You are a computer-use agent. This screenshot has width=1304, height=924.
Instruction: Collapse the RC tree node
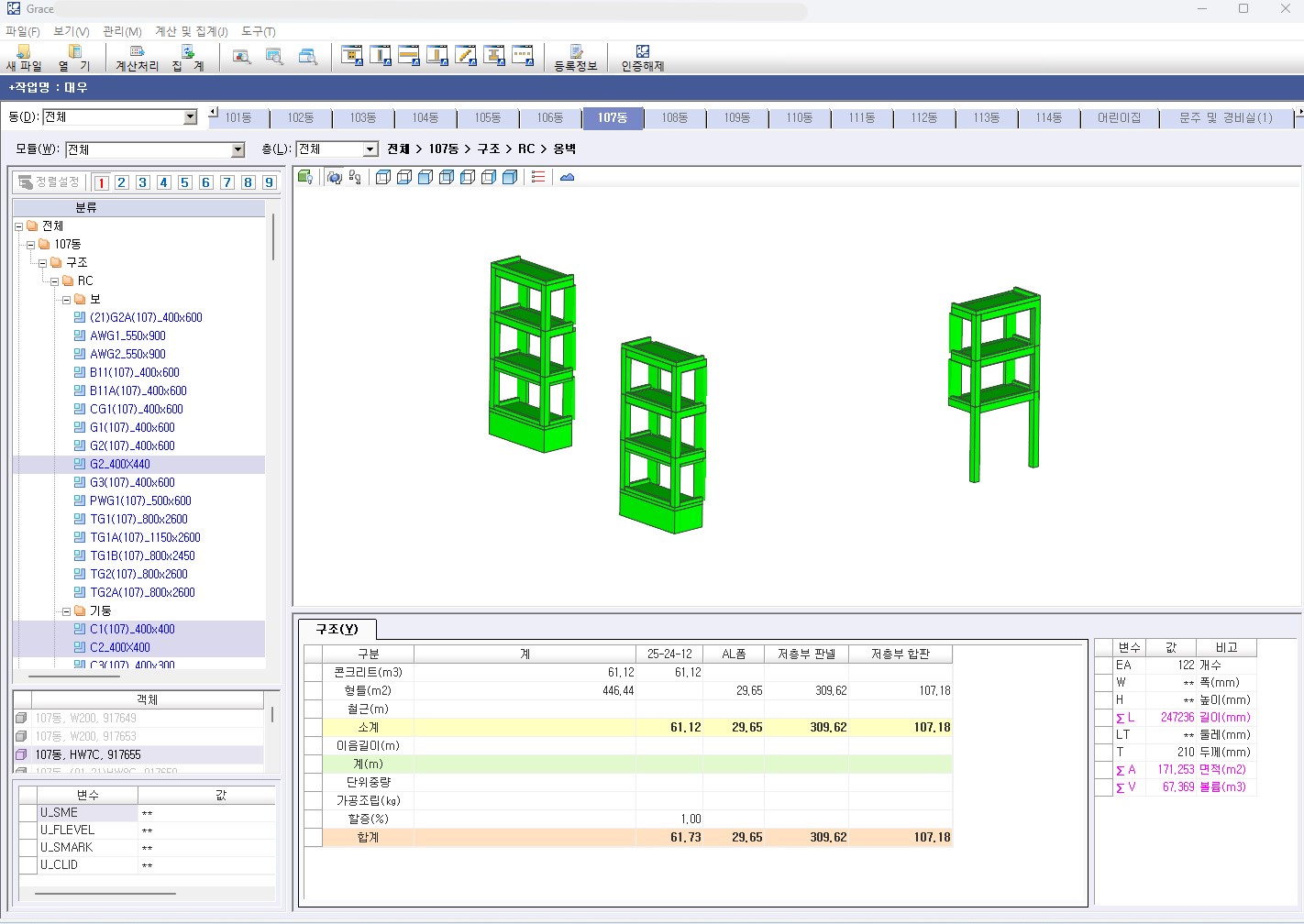tap(54, 281)
